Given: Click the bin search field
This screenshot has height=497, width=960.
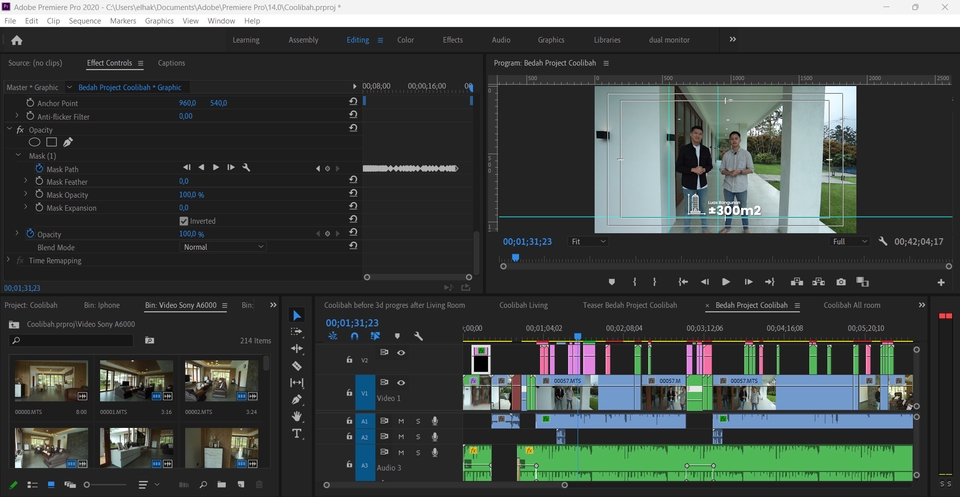Looking at the screenshot, I should [x=72, y=340].
